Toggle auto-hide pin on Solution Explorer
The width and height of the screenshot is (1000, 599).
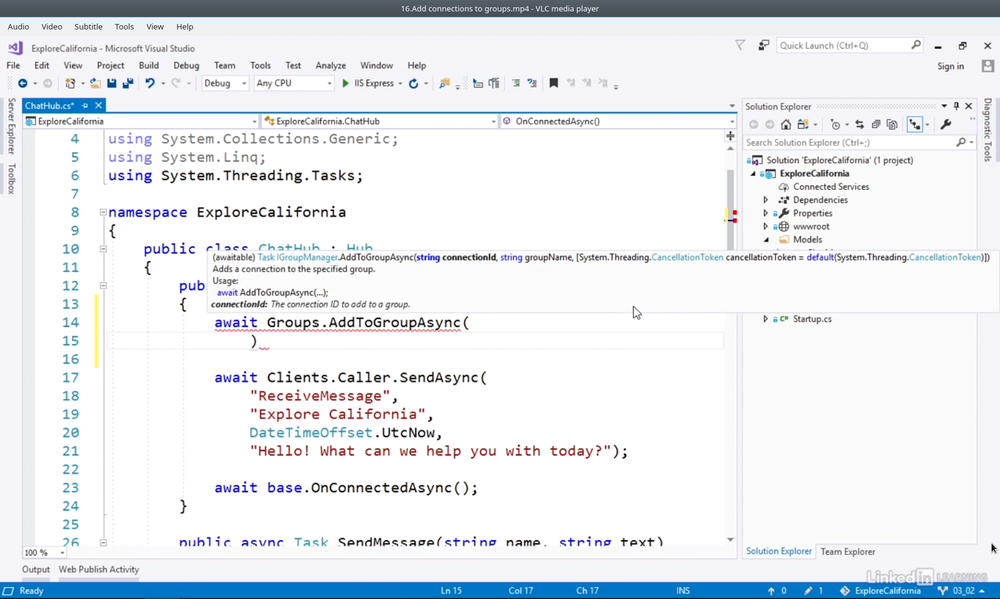[956, 106]
